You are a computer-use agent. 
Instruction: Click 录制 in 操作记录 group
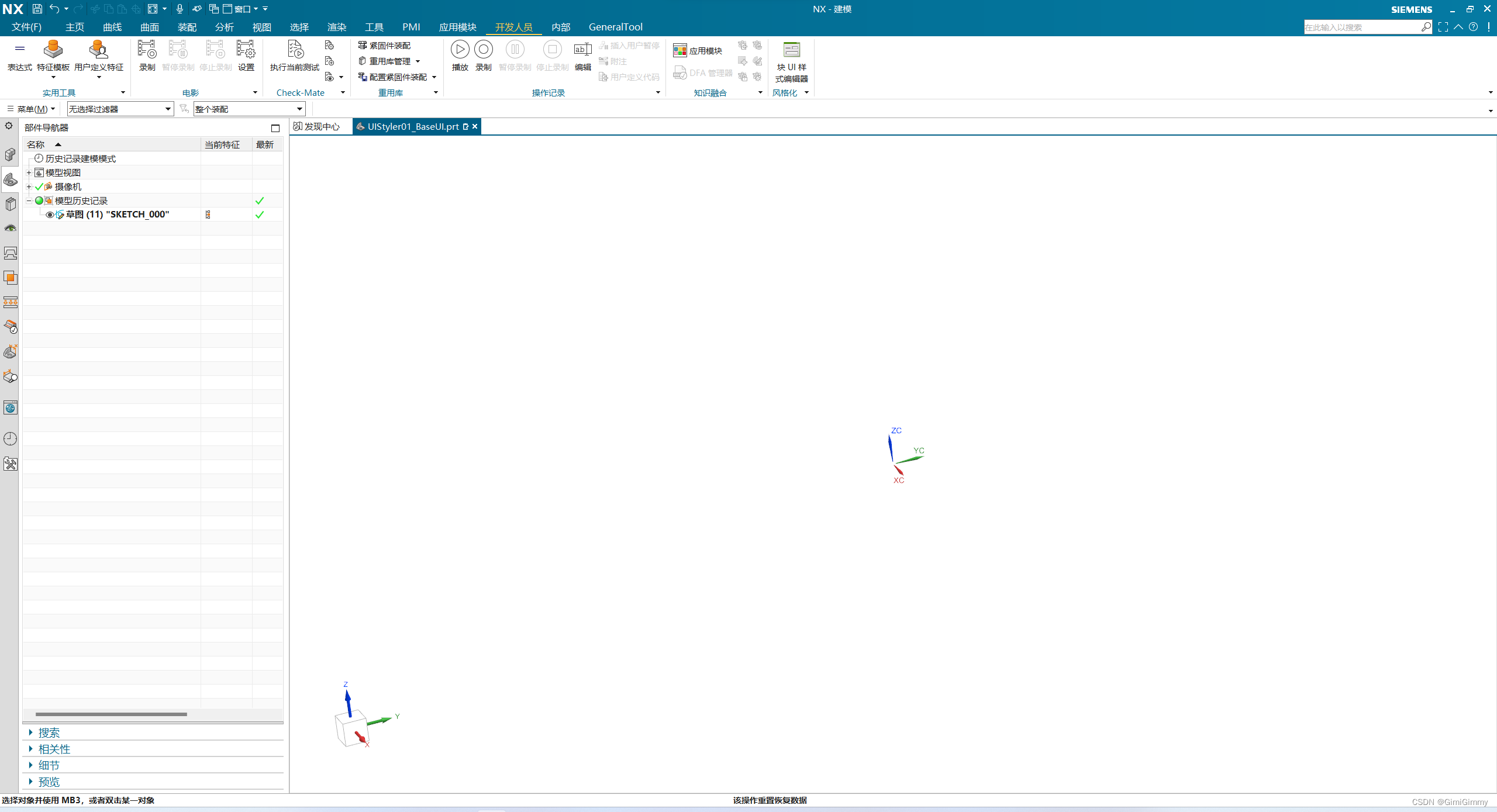483,56
